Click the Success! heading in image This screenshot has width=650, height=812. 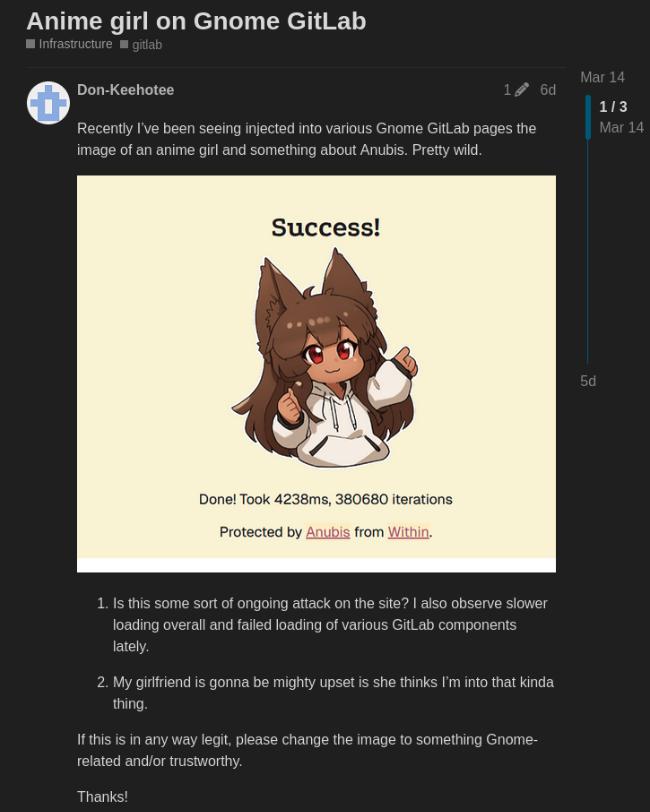tap(326, 227)
